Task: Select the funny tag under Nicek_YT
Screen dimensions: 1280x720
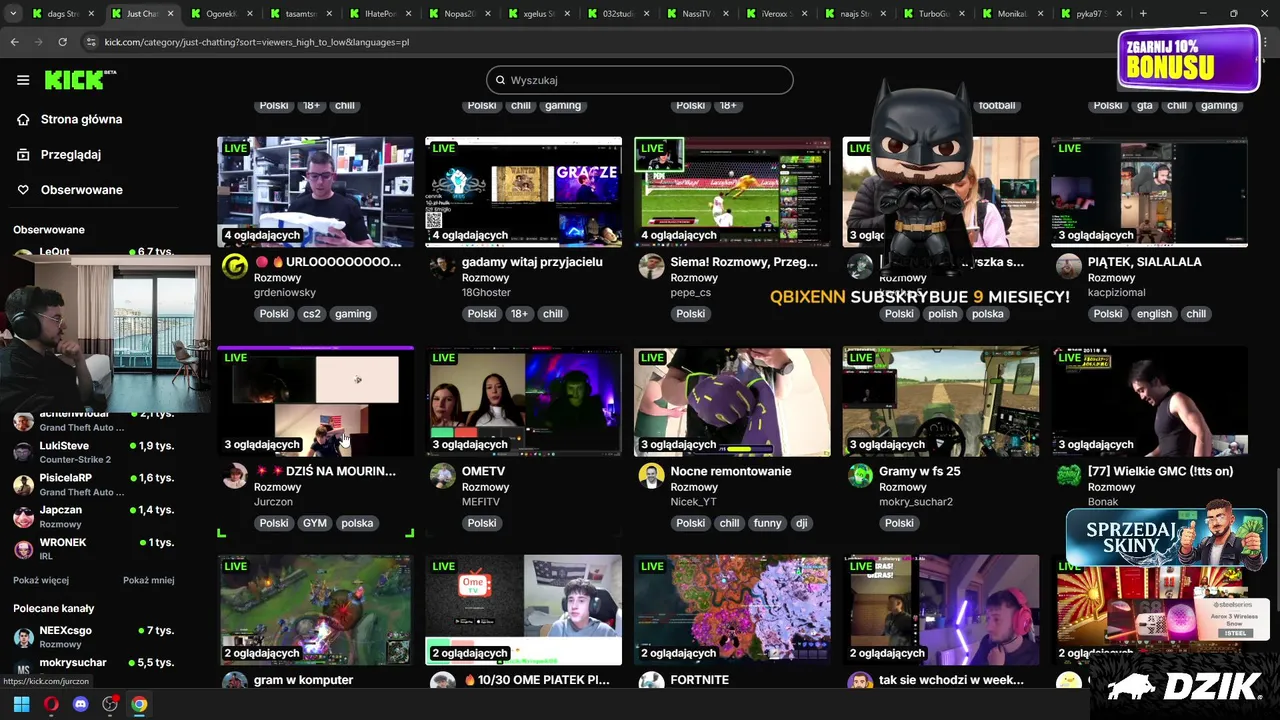Action: pyautogui.click(x=768, y=523)
